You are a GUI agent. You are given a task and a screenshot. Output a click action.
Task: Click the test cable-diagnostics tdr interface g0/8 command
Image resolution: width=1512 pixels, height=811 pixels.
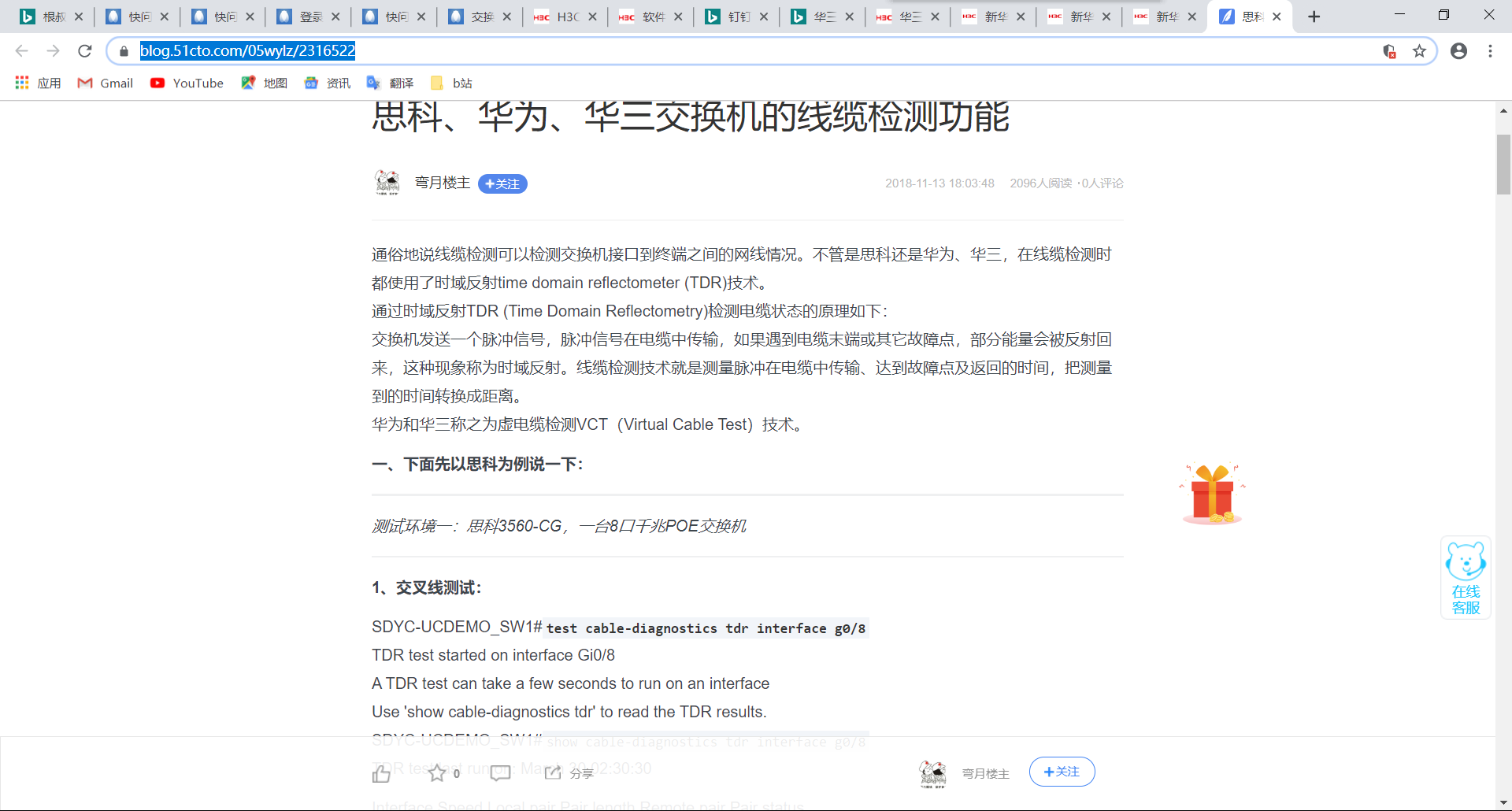pyautogui.click(x=706, y=628)
